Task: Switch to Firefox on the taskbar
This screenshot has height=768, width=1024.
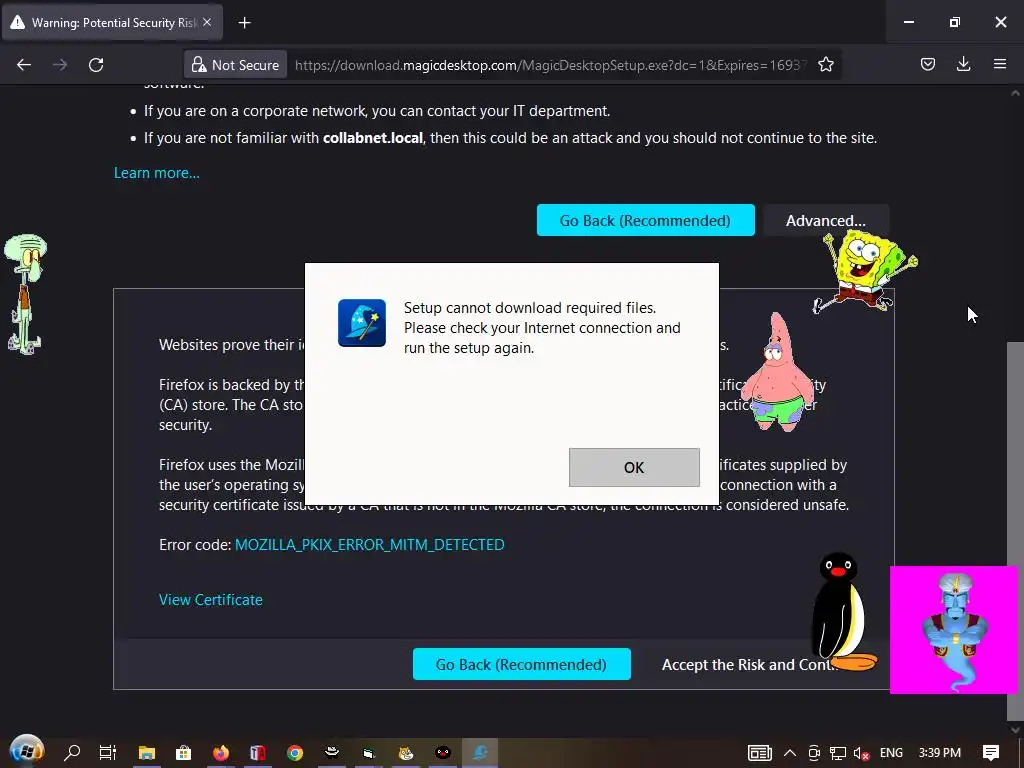Action: pos(221,752)
